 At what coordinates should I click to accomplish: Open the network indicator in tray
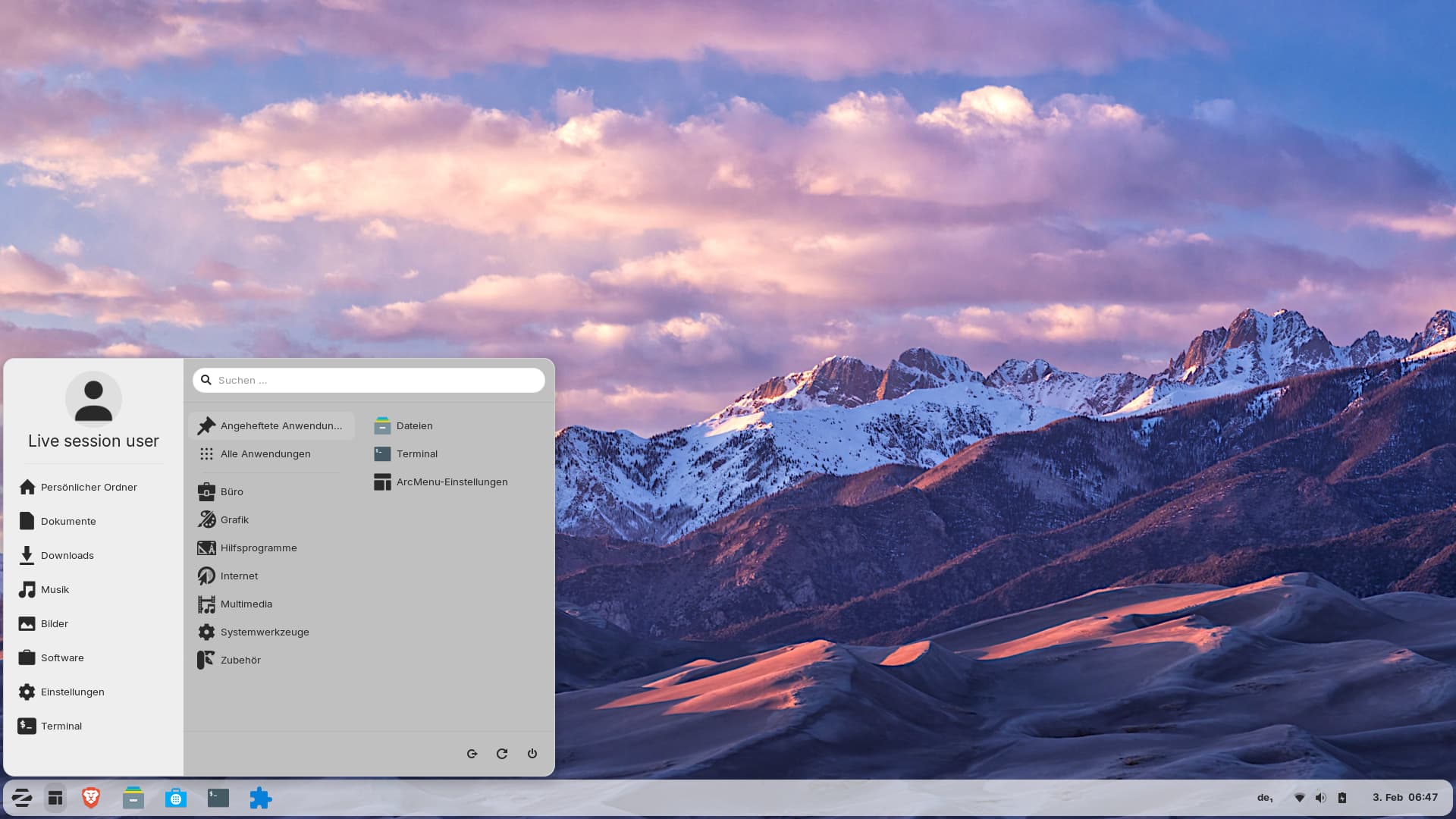1299,798
